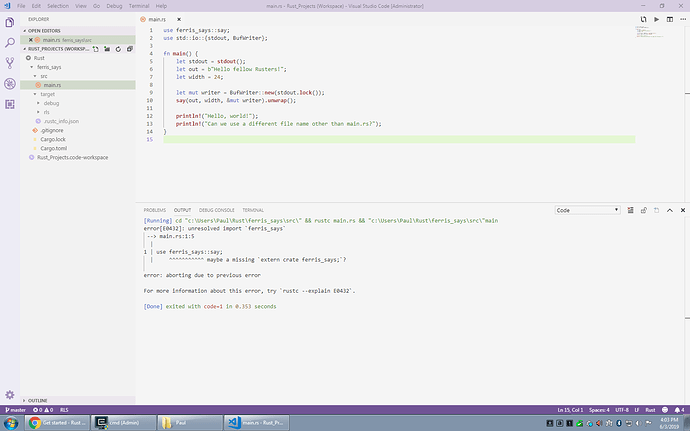Open the output channel dropdown showing Code

587,210
